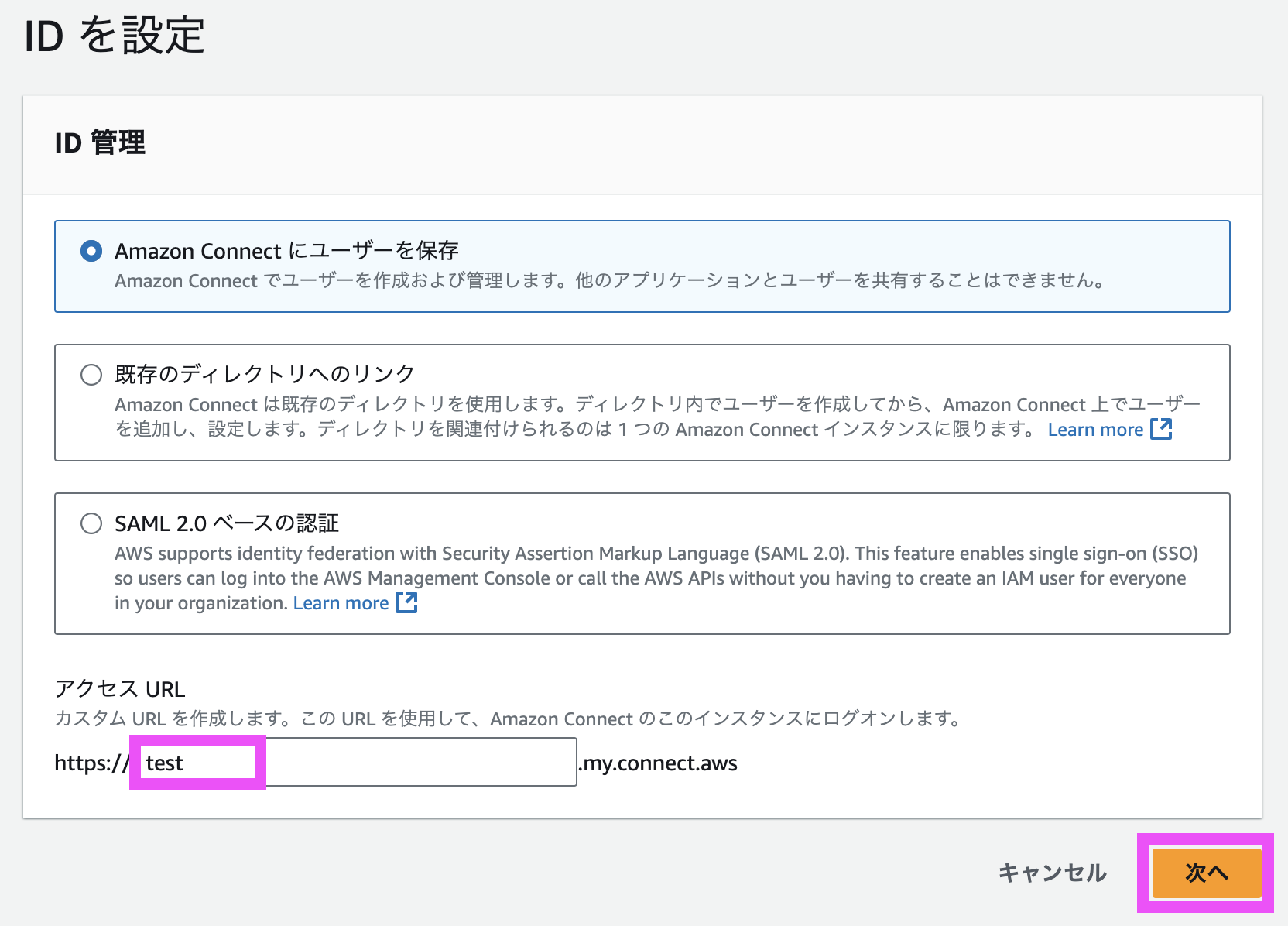This screenshot has height=926, width=1288.
Task: Click the 'ID 管理' section heading
Action: click(100, 142)
